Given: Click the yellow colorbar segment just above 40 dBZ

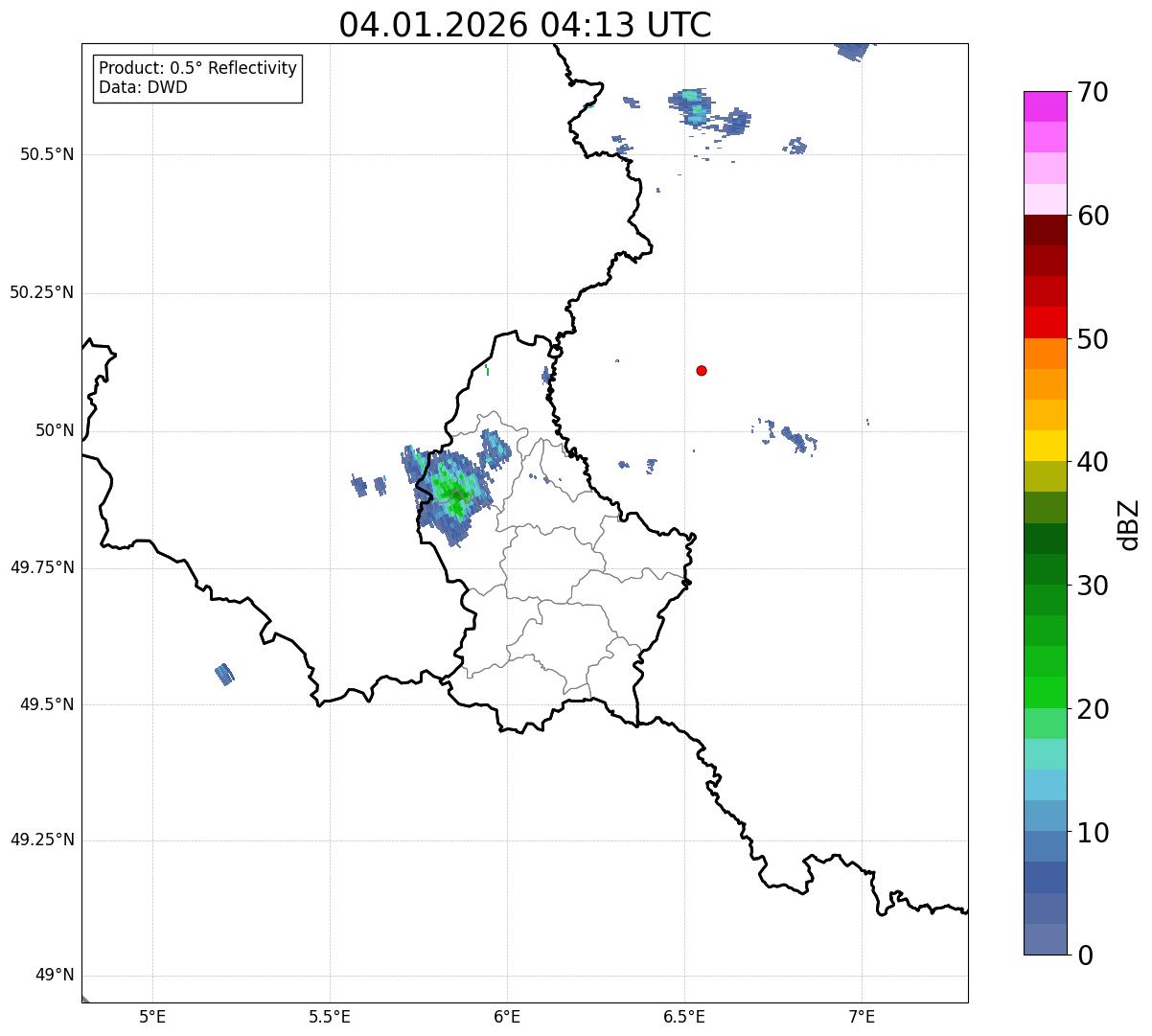Looking at the screenshot, I should pos(1045,446).
